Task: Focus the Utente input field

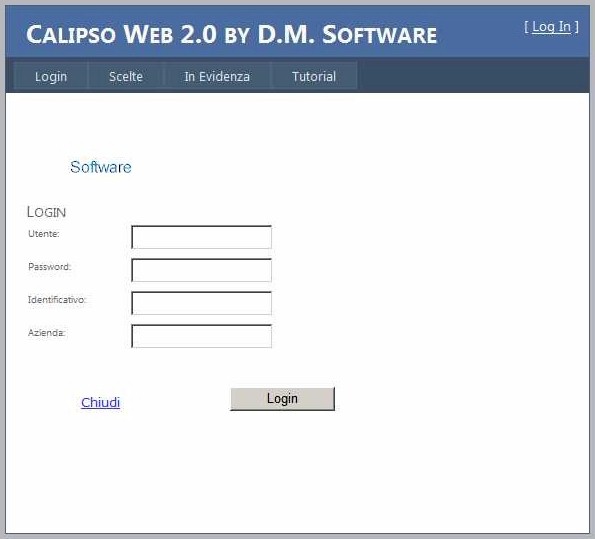Action: pos(201,237)
